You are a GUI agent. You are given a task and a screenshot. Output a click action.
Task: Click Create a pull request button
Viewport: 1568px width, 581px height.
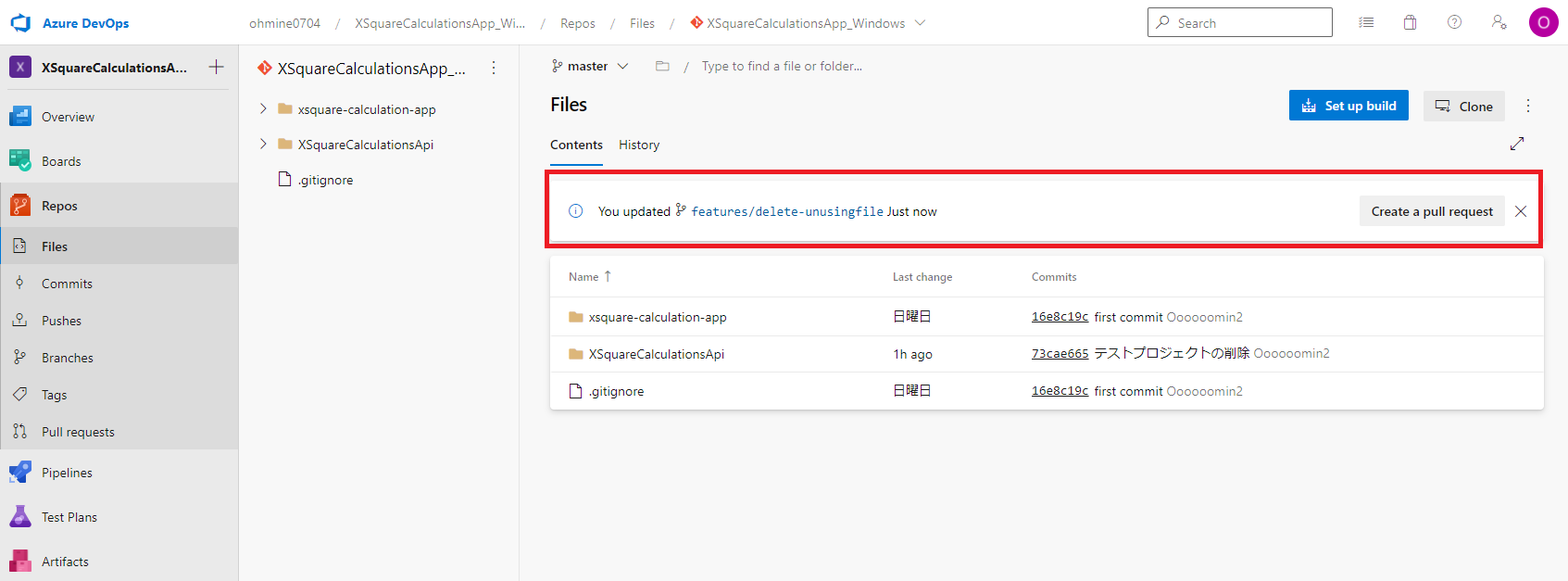tap(1432, 211)
